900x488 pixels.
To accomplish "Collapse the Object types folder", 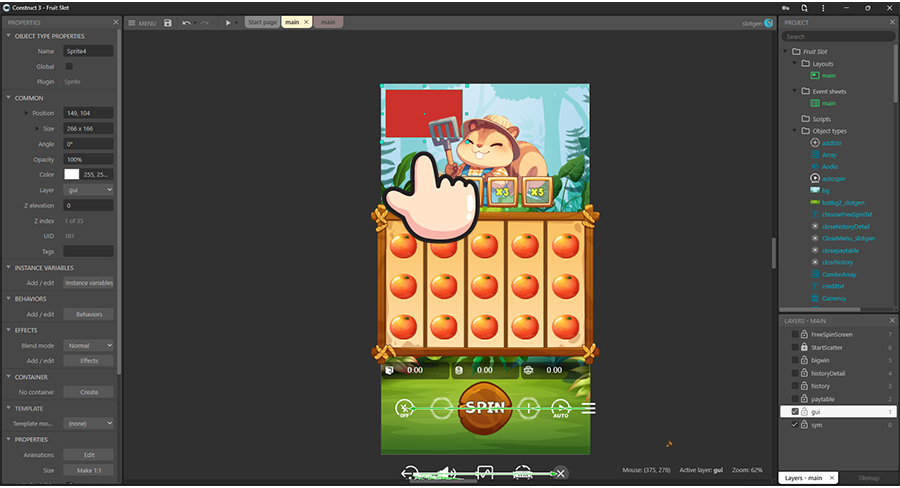I will (796, 131).
